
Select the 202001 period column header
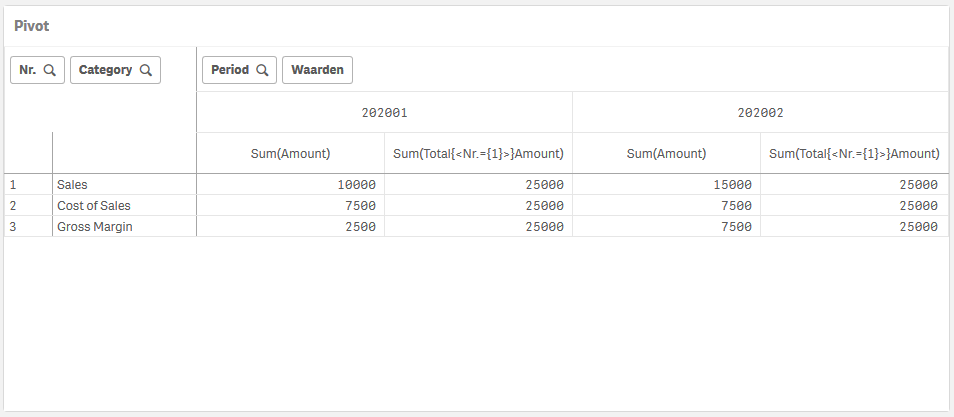pos(385,113)
